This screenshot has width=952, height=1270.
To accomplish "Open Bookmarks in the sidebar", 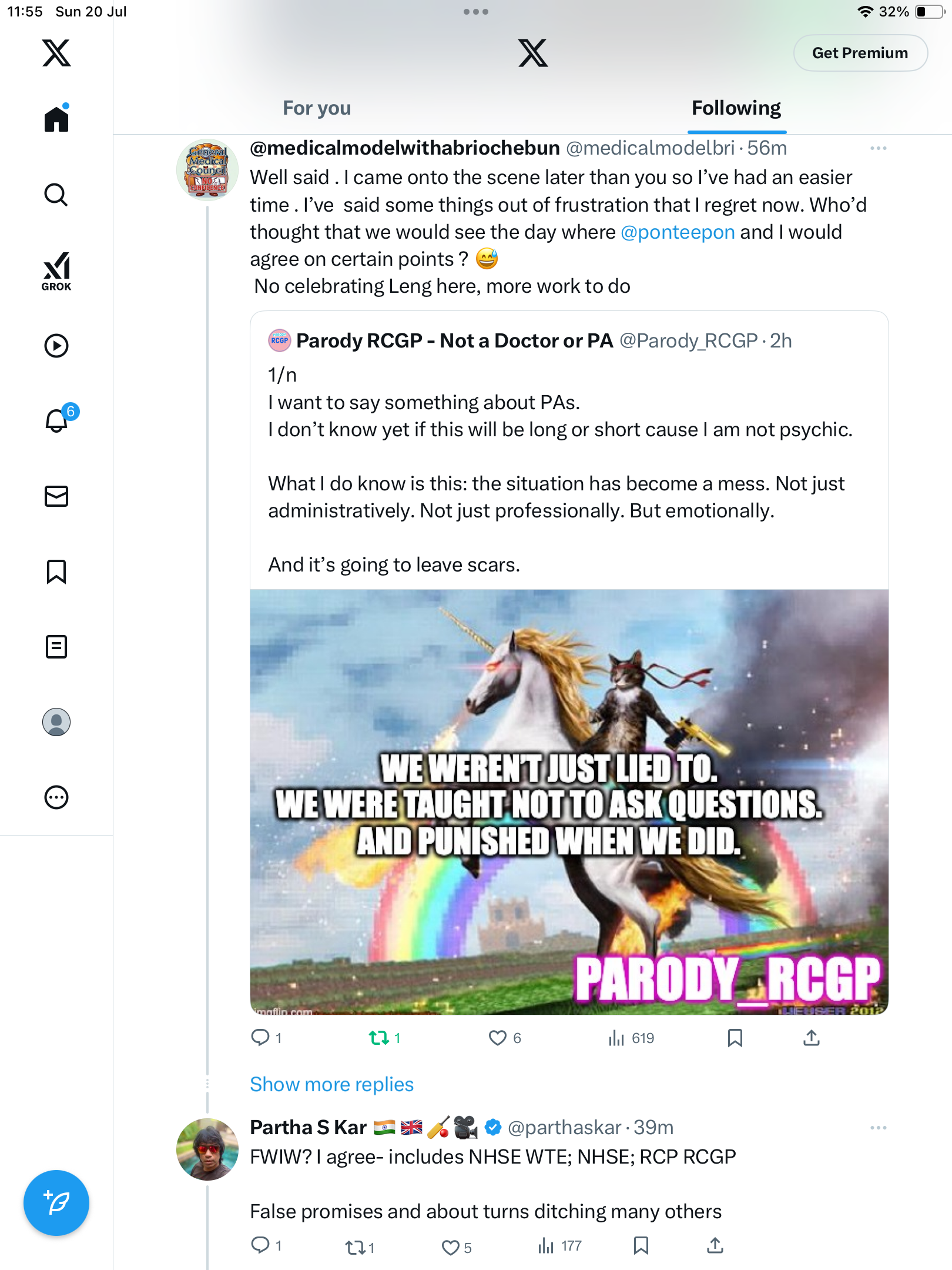I will [x=56, y=571].
